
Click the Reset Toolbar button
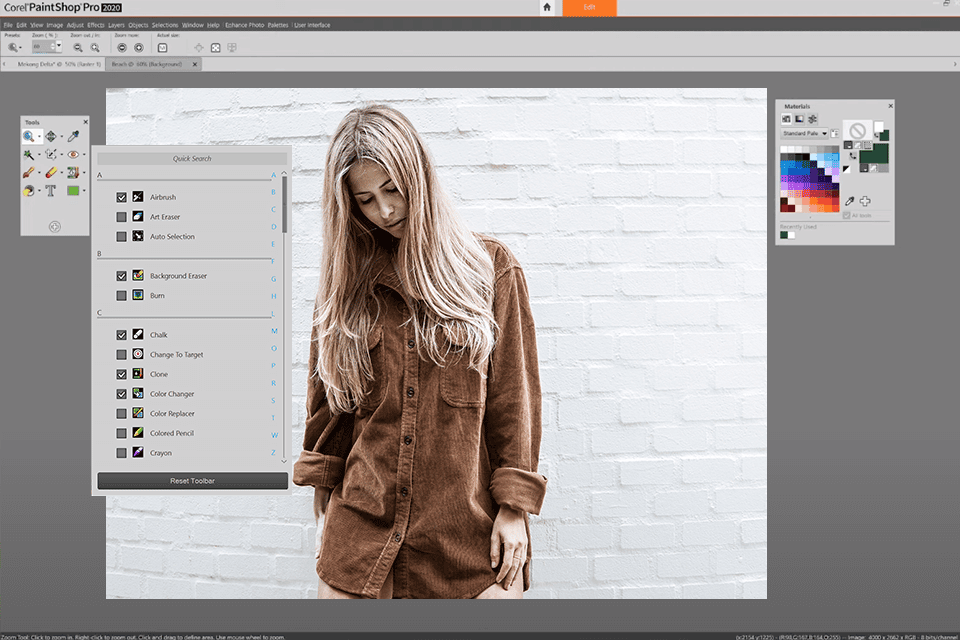[x=192, y=481]
